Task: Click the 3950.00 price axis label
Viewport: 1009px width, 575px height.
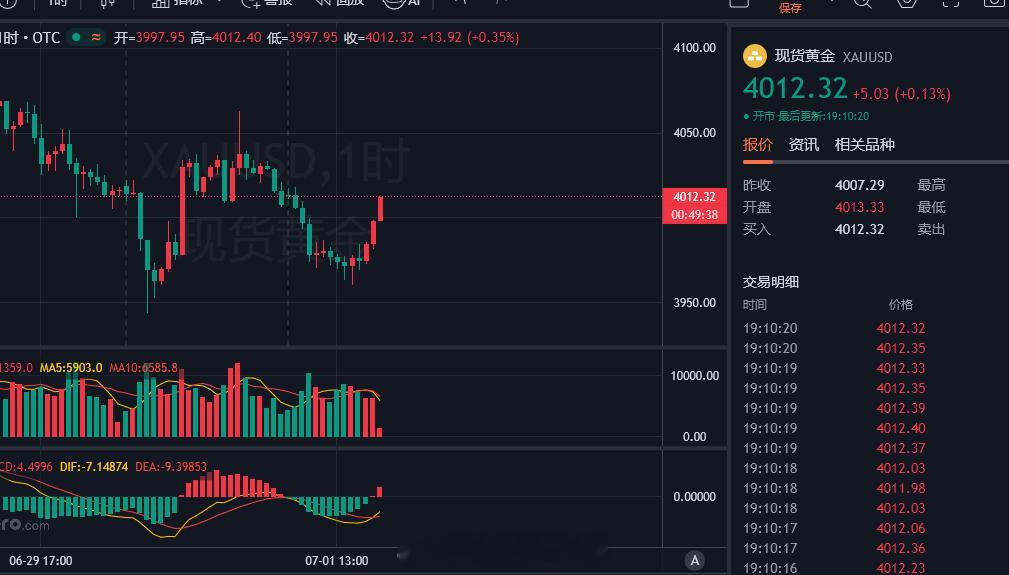Action: [694, 302]
